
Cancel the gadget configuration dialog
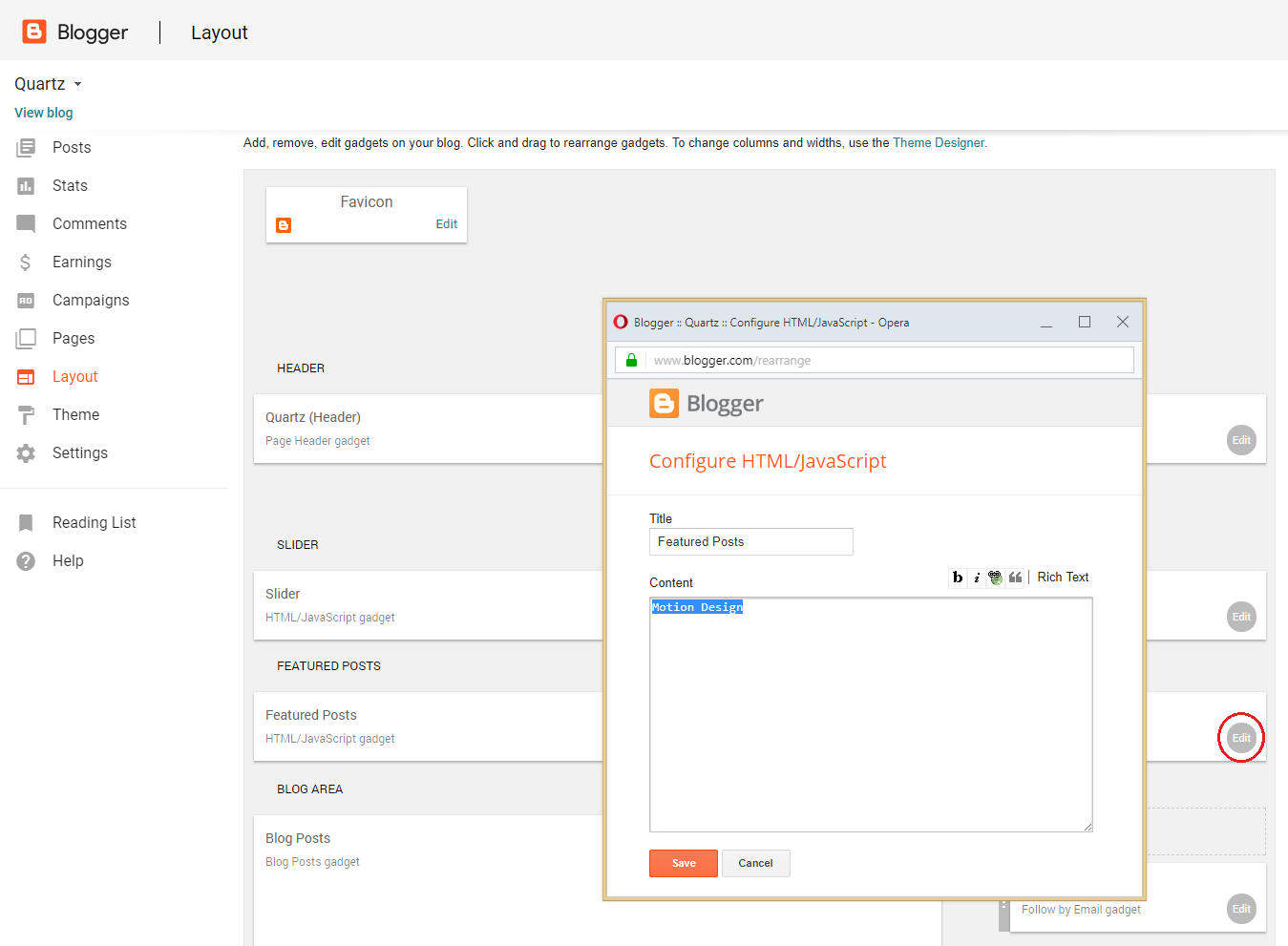coord(755,863)
